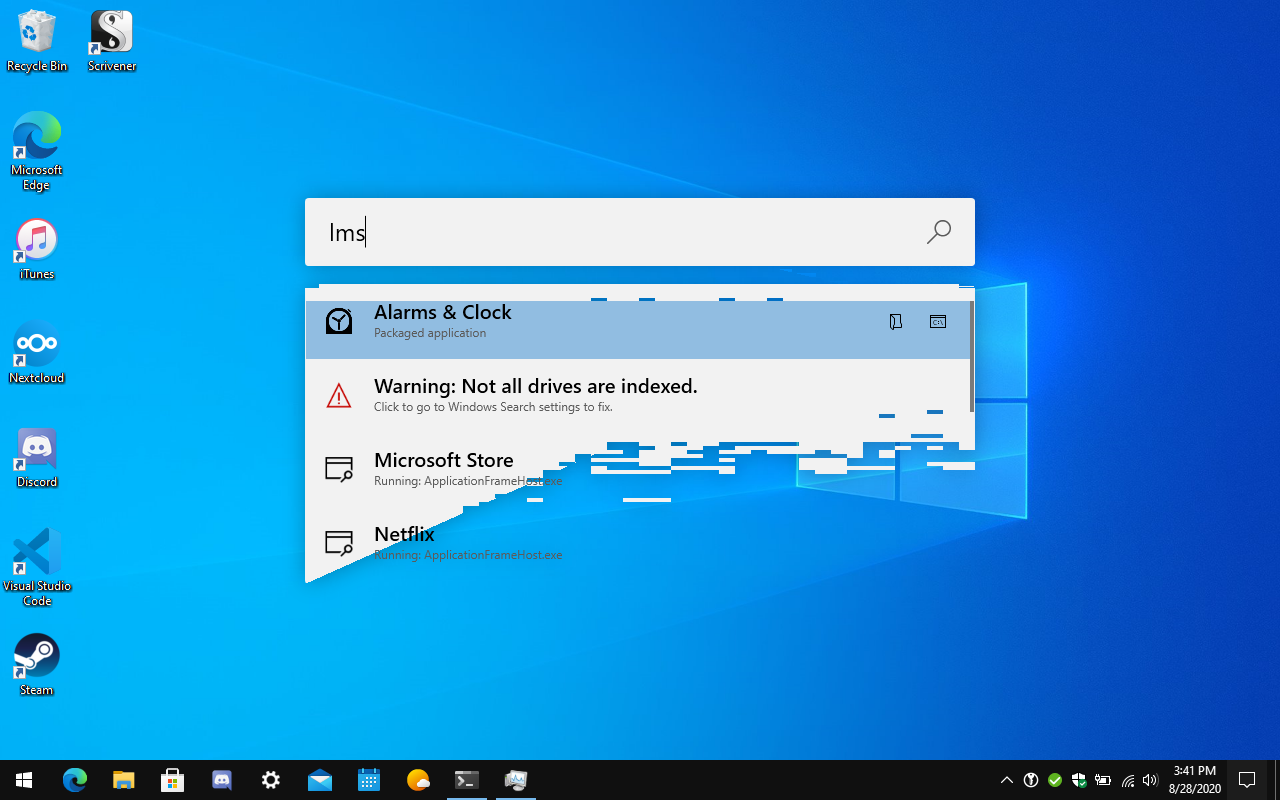Select Nextcloud desktop shortcut
Image resolution: width=1280 pixels, height=800 pixels.
[37, 354]
